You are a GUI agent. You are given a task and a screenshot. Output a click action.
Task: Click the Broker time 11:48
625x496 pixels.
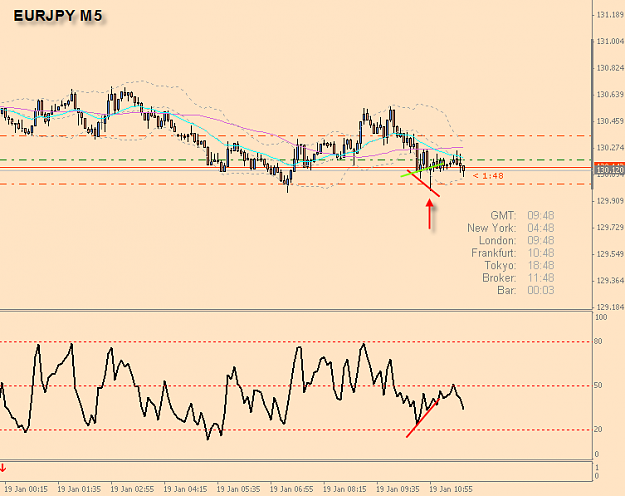tap(541, 278)
